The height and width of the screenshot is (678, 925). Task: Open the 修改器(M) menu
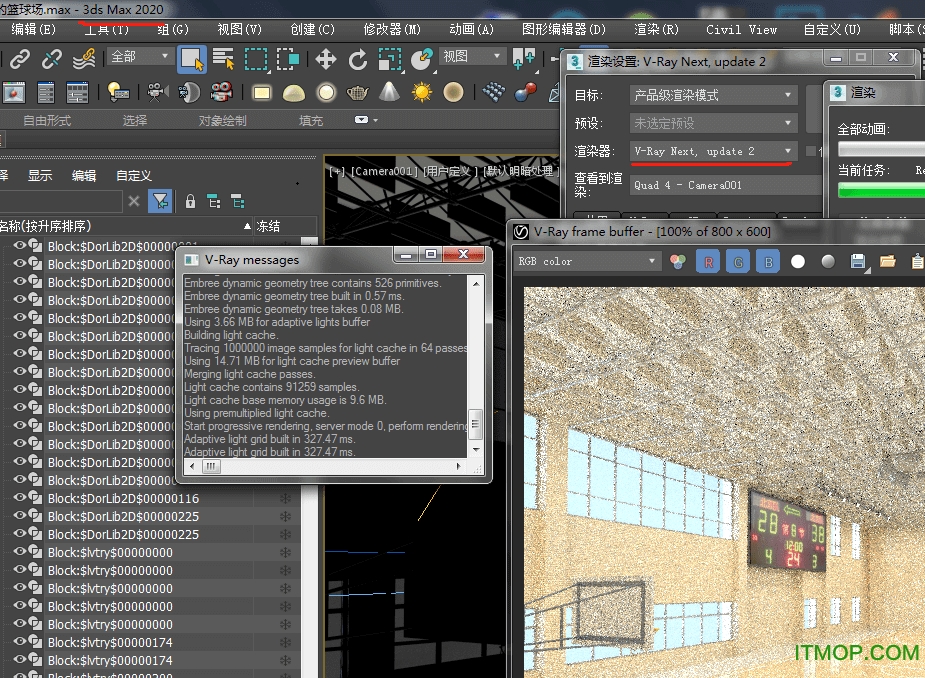[392, 30]
